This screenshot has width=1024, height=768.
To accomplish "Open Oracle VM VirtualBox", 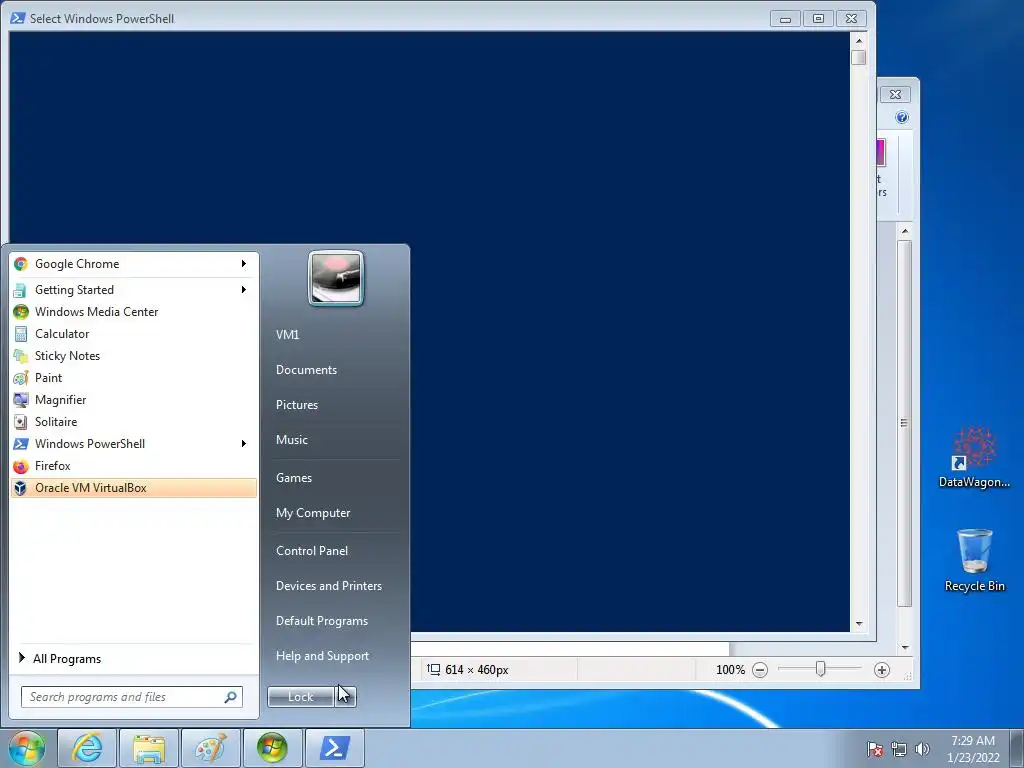I will click(x=134, y=488).
